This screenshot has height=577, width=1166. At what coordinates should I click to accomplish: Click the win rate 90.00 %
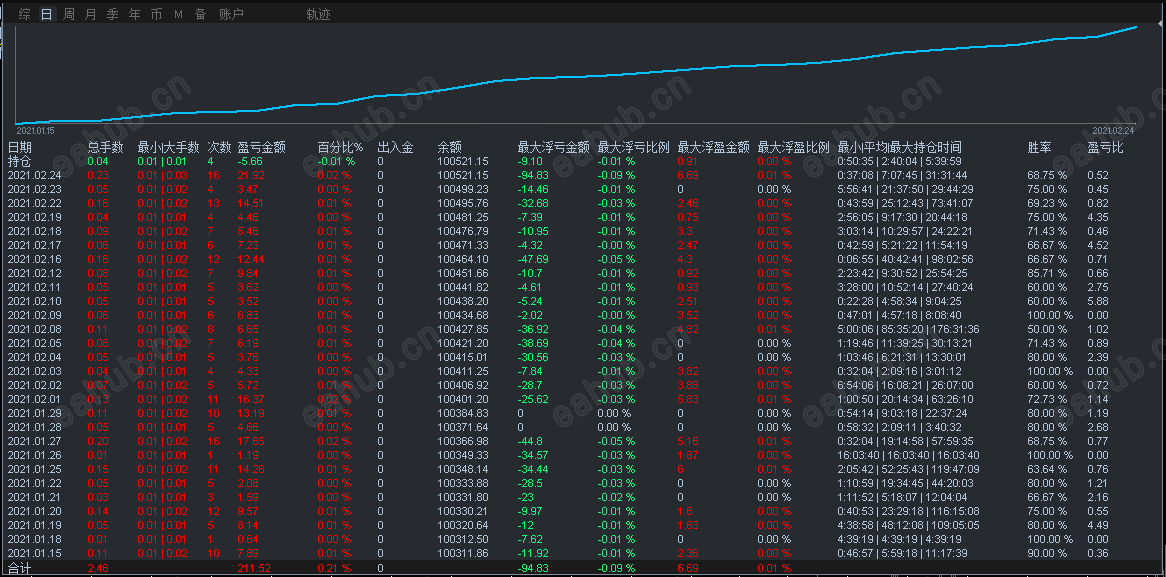click(1046, 553)
